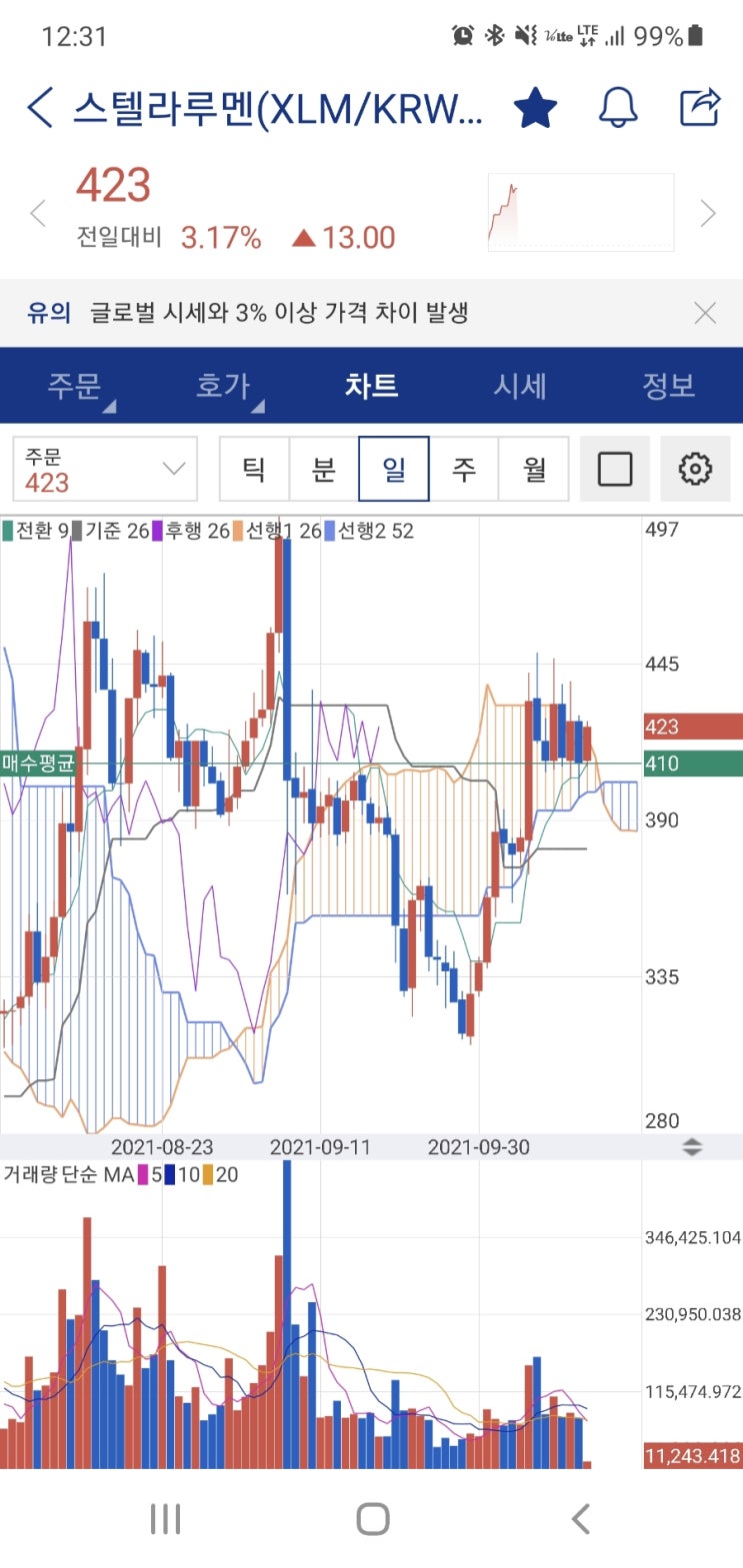743x1568 pixels.
Task: Dismiss the 유의 price difference notice
Action: (705, 313)
